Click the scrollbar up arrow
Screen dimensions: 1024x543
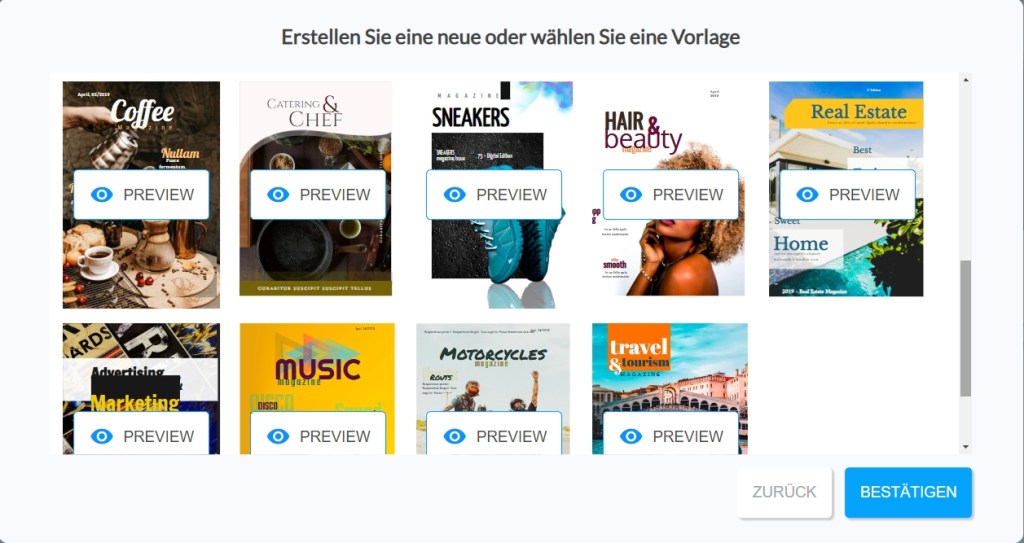966,80
